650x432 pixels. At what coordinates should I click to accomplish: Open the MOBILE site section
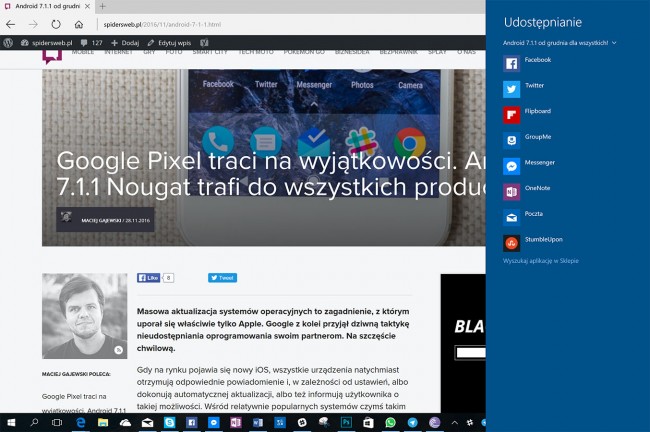click(x=82, y=52)
